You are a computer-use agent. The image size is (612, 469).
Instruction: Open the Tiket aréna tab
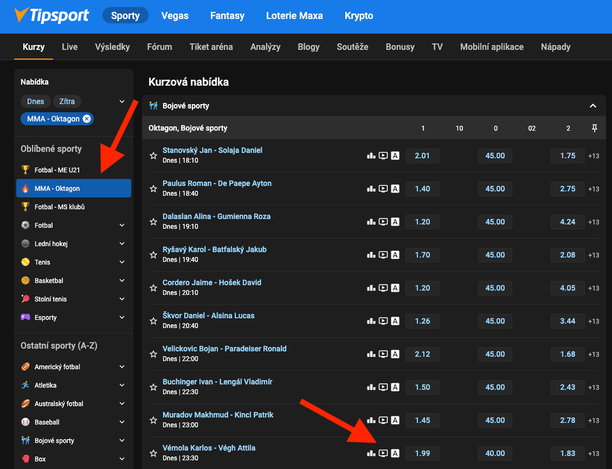pyautogui.click(x=211, y=47)
